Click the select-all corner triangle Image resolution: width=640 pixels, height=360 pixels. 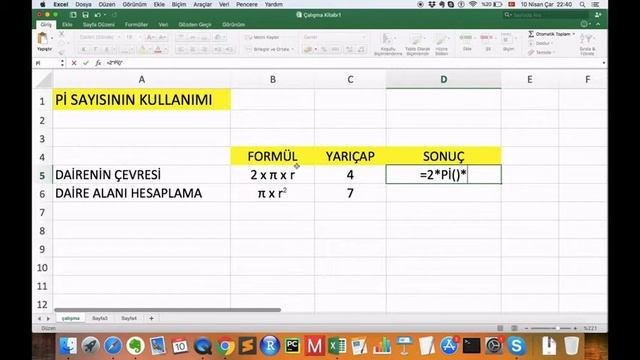(43, 80)
